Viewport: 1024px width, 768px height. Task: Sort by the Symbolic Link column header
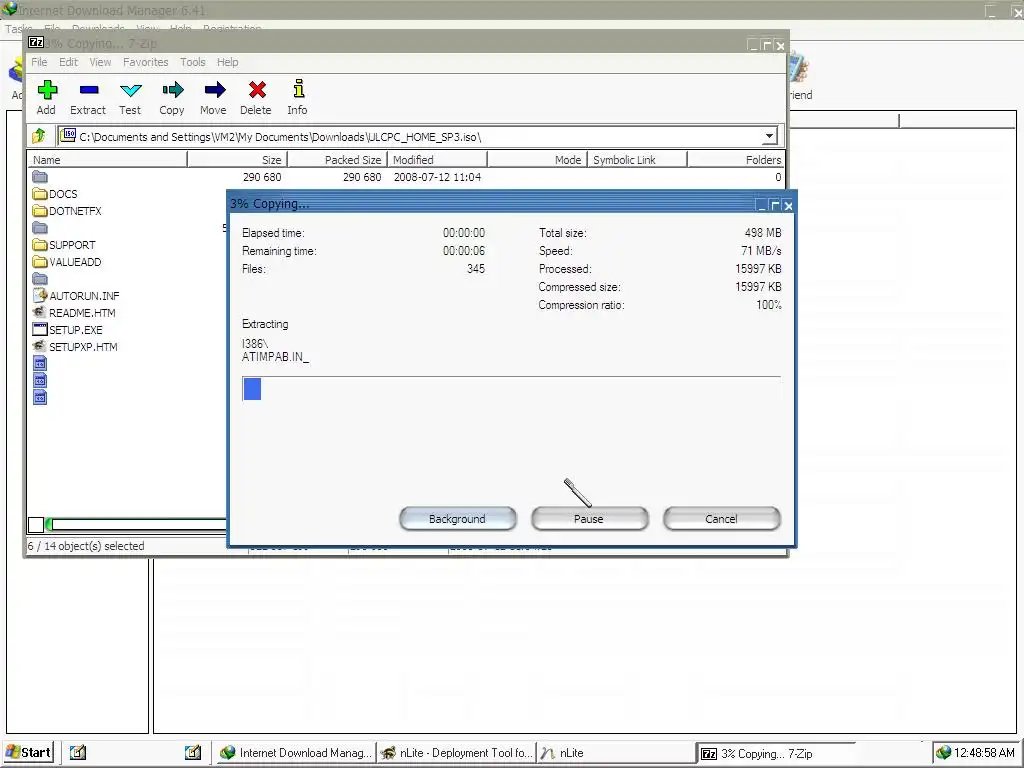tap(637, 159)
